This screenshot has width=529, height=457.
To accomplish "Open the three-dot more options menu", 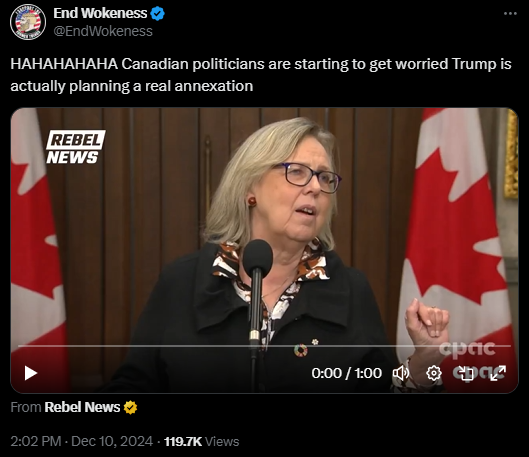I will pos(510,13).
